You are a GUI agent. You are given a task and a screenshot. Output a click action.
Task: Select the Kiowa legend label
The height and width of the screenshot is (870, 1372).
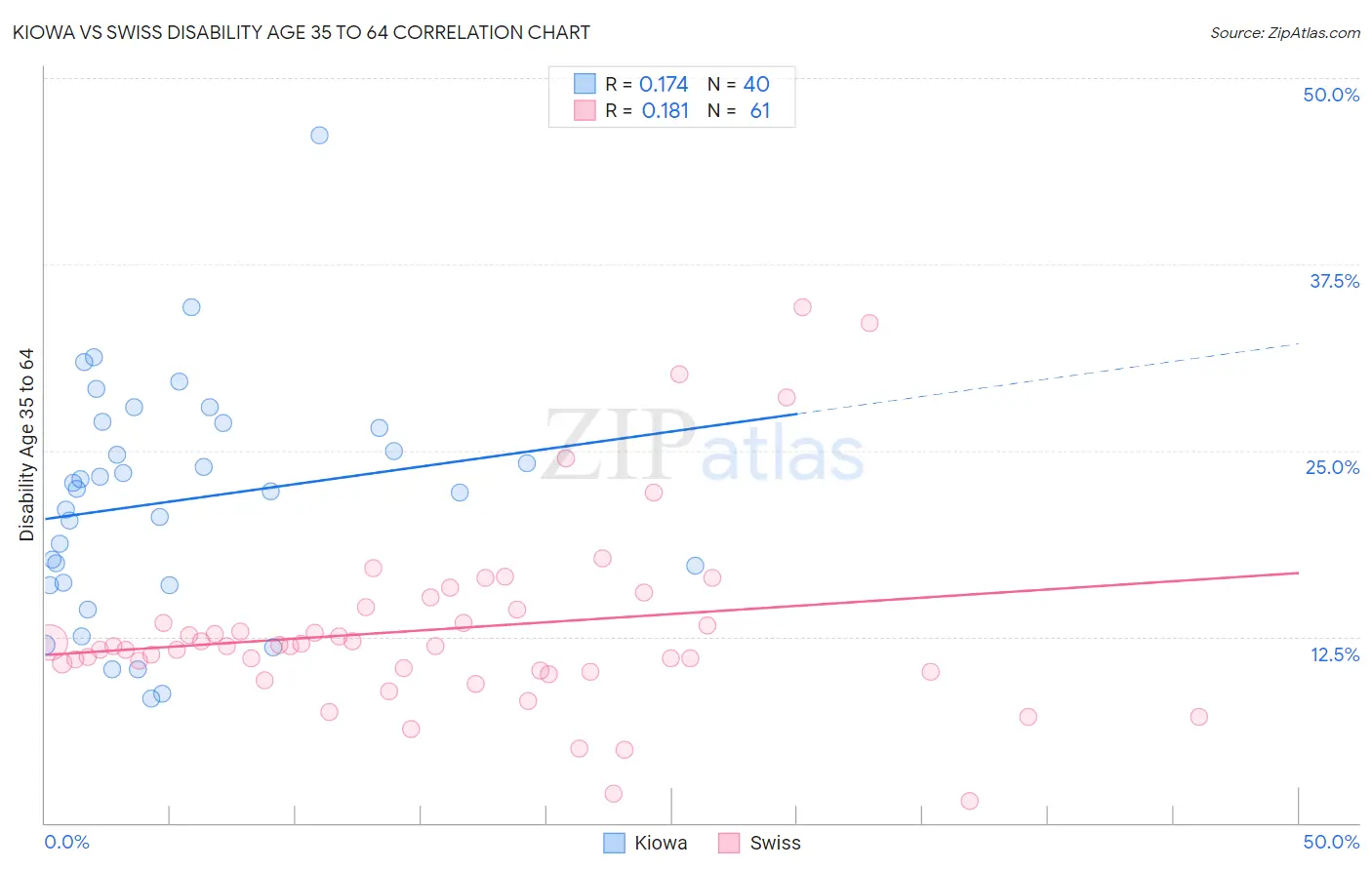661,843
